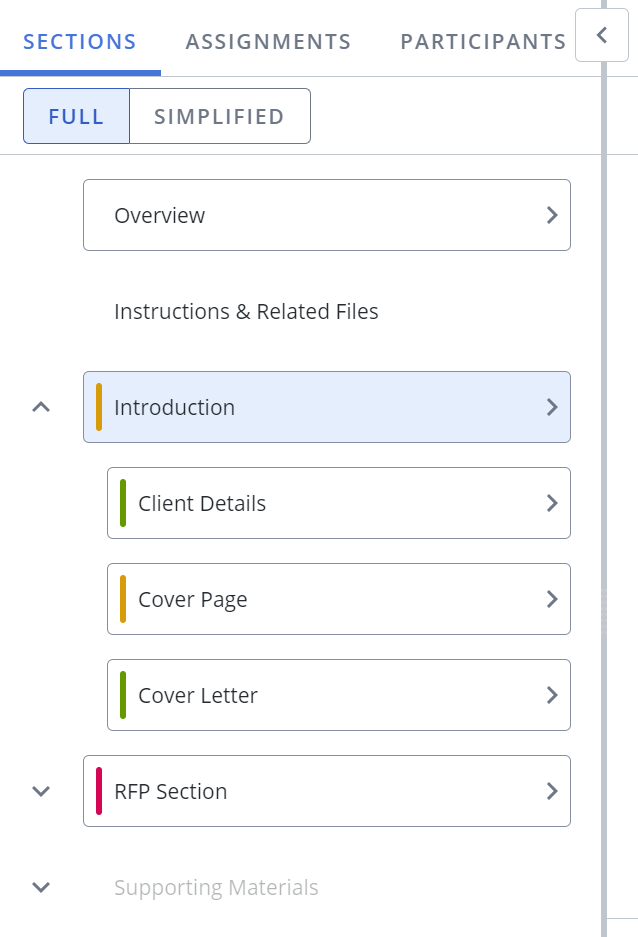
Task: Collapse the sidebar panel with left chevron
Action: pos(602,35)
